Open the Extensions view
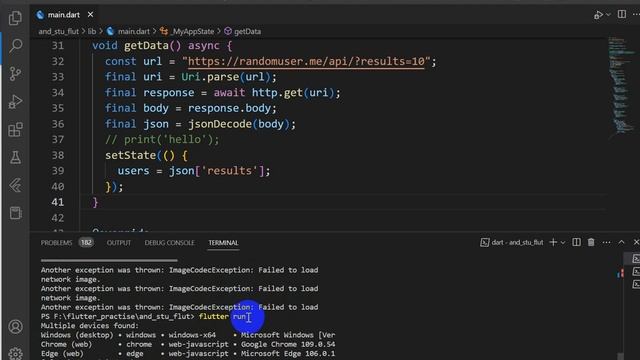Image resolution: width=640 pixels, height=360 pixels. (x=15, y=129)
